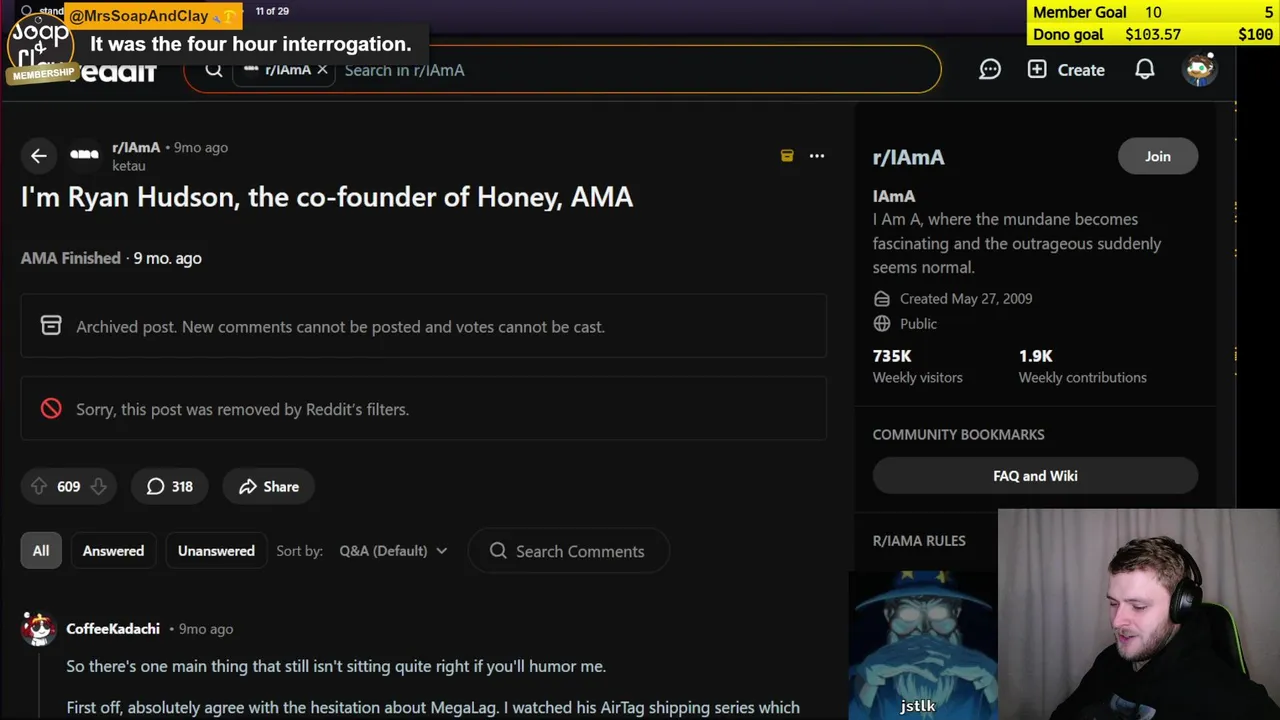
Task: Open the FAQ and Wiki bookmark
Action: 1035,476
